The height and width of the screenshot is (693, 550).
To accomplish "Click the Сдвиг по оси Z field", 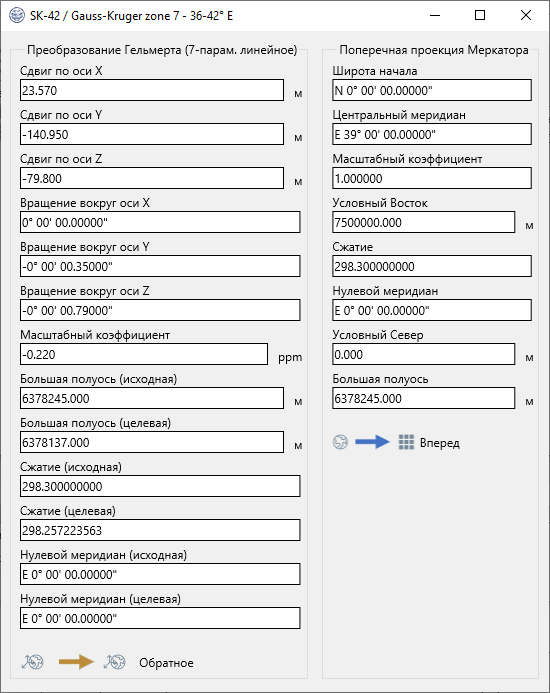I will point(152,178).
